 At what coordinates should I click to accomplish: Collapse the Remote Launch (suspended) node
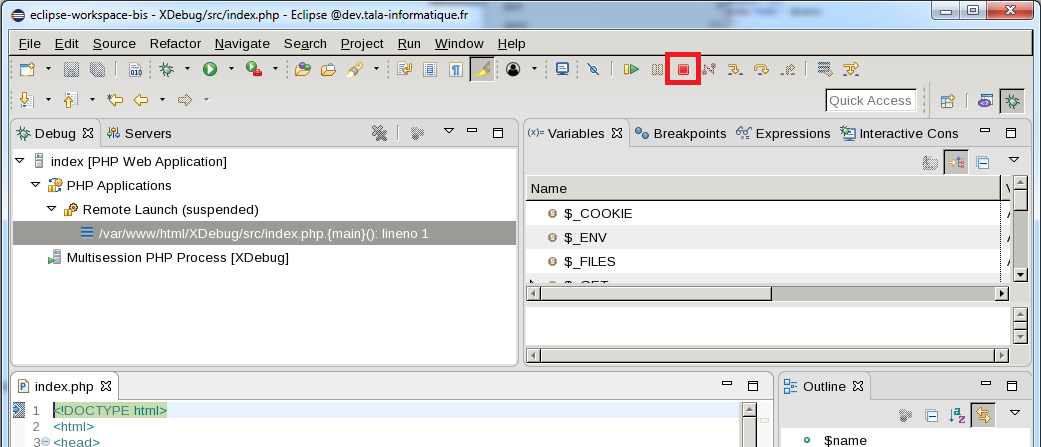[x=52, y=210]
